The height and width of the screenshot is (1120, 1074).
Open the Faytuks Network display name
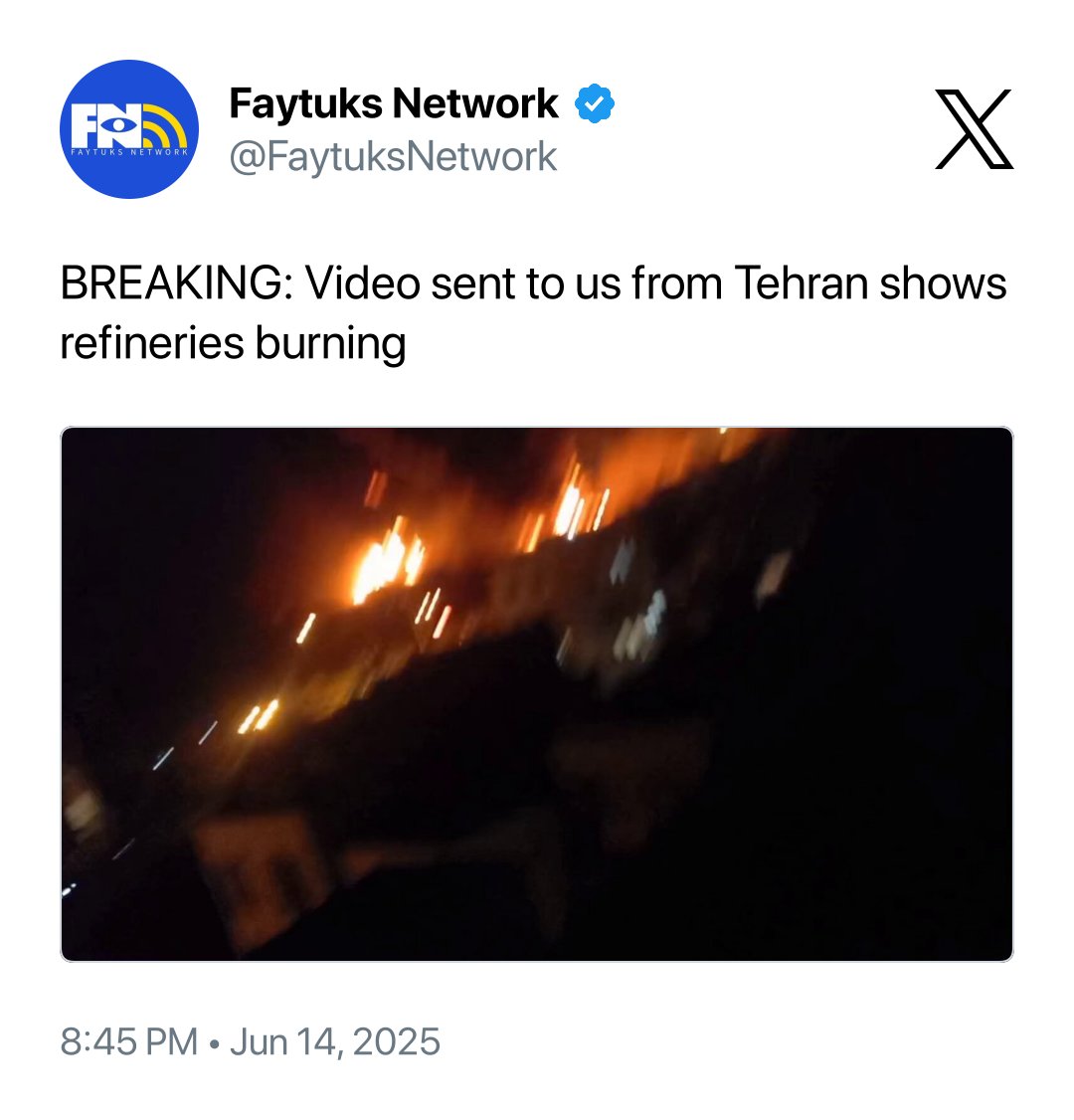point(394,103)
